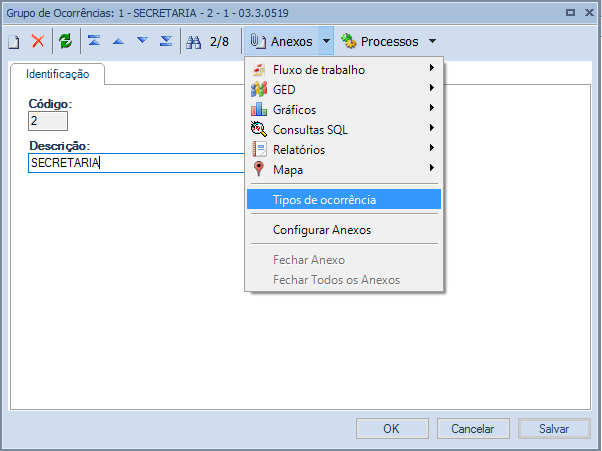Collapse the Anexos dropdown arrow
Screen dimensions: 602x451
tap(326, 41)
